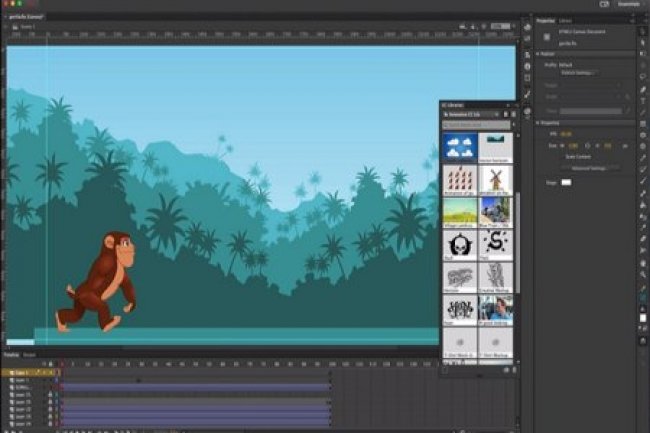Toggle lock on the layer below Scenery
The image size is (650, 433).
pyautogui.click(x=50, y=395)
